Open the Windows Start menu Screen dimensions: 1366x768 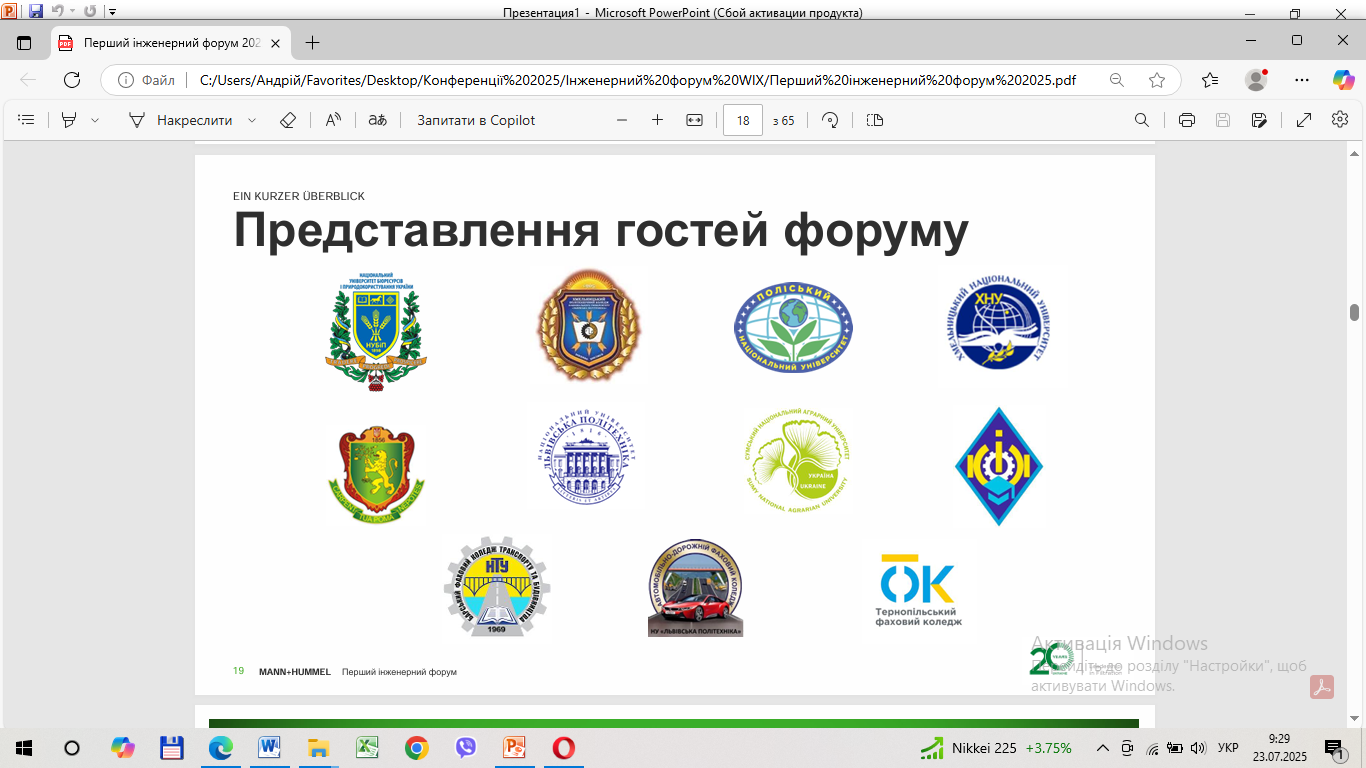coord(24,748)
